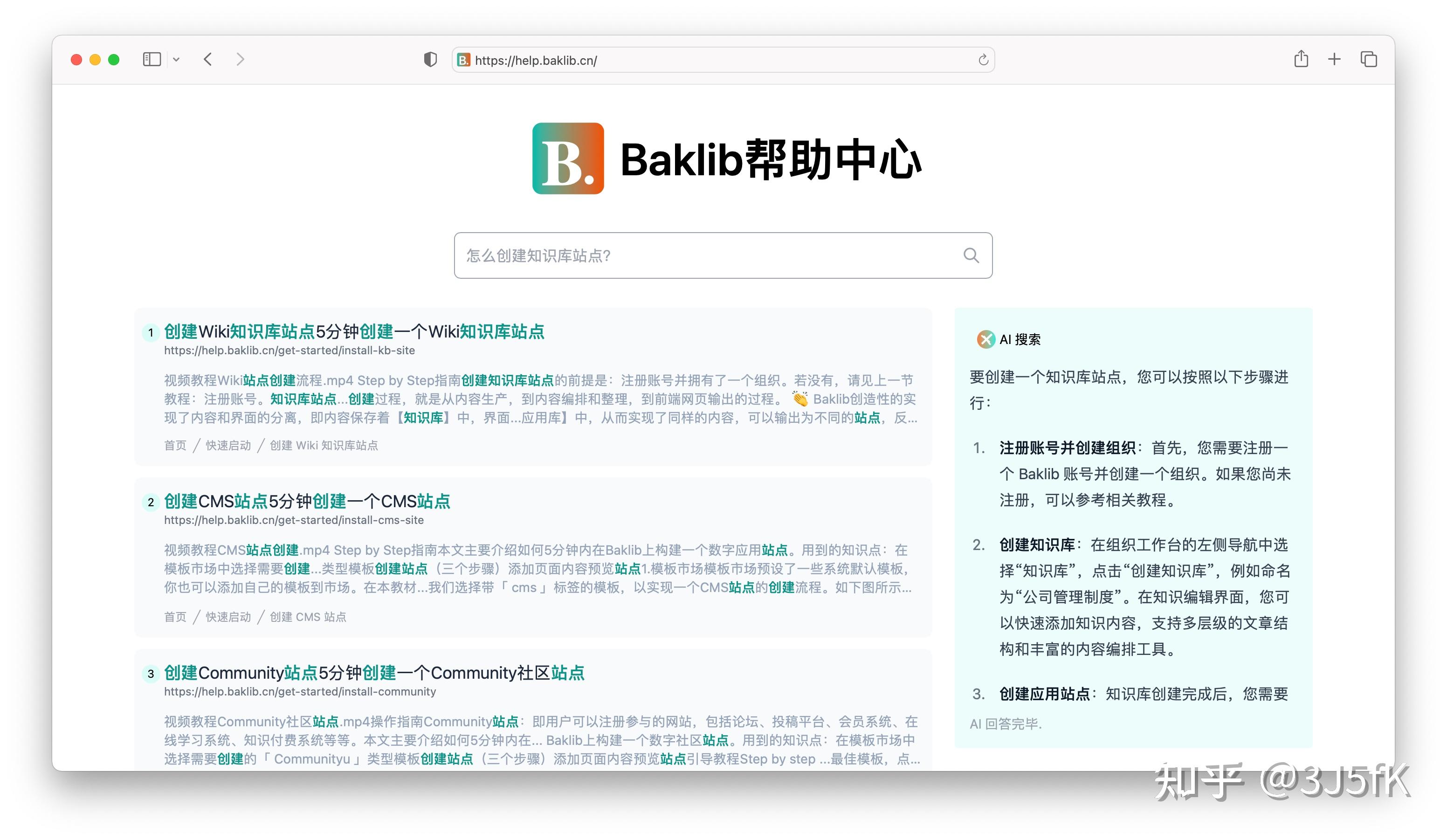Submit search with the magnifier icon

click(971, 255)
